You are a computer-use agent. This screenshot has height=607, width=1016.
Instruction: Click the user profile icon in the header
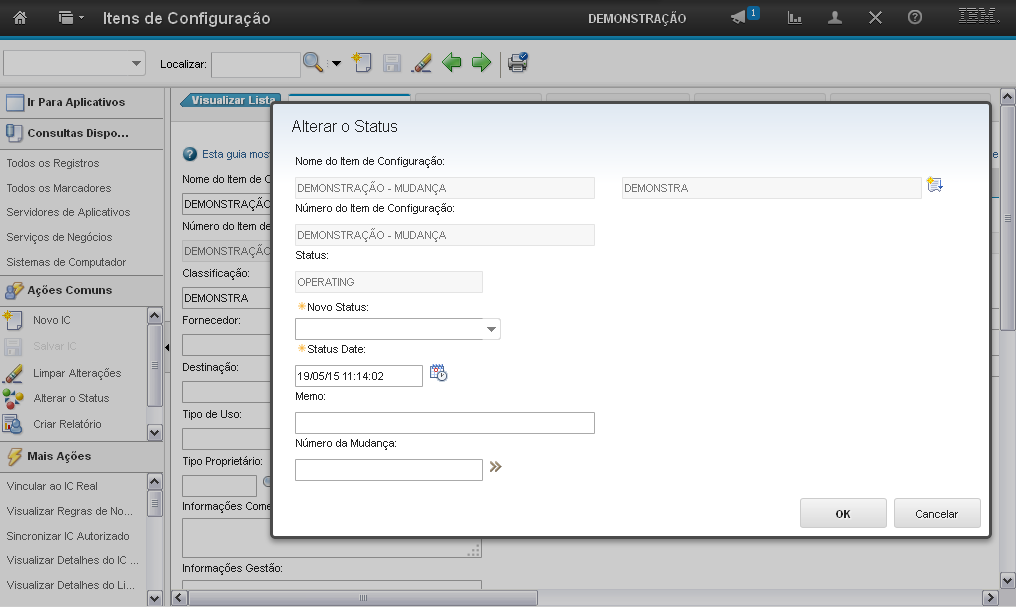tap(835, 18)
